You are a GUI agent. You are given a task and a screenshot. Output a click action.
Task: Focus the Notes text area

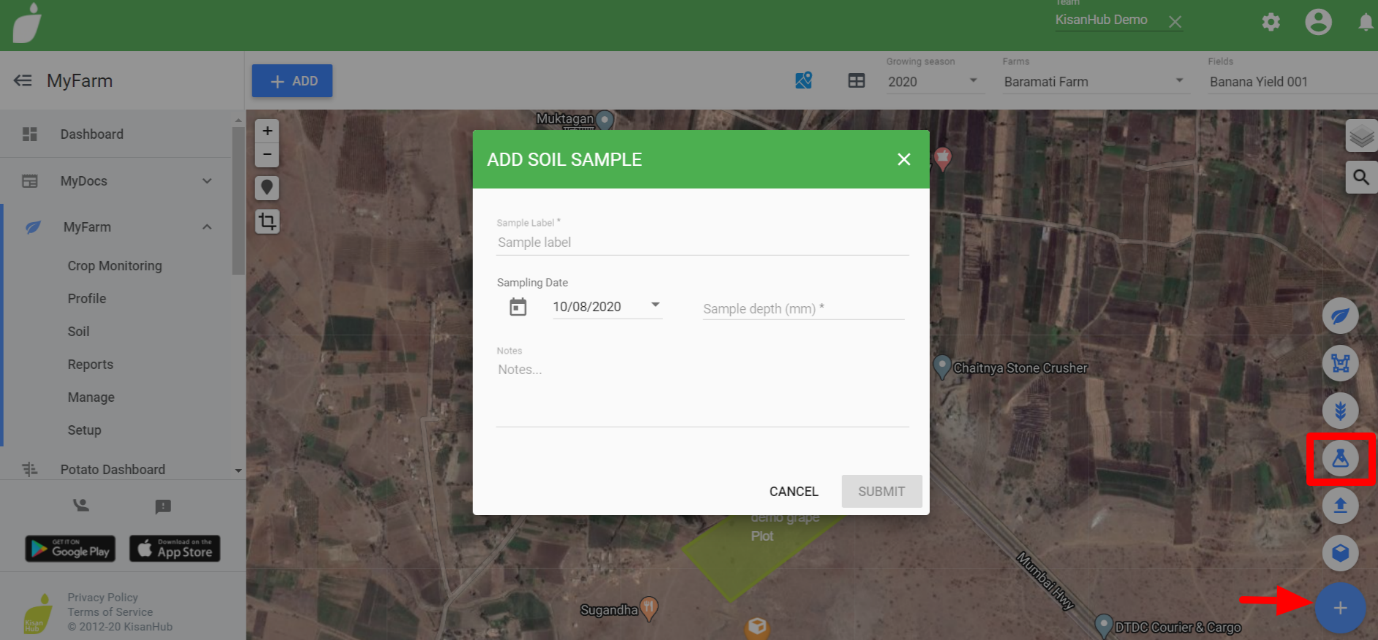[702, 393]
